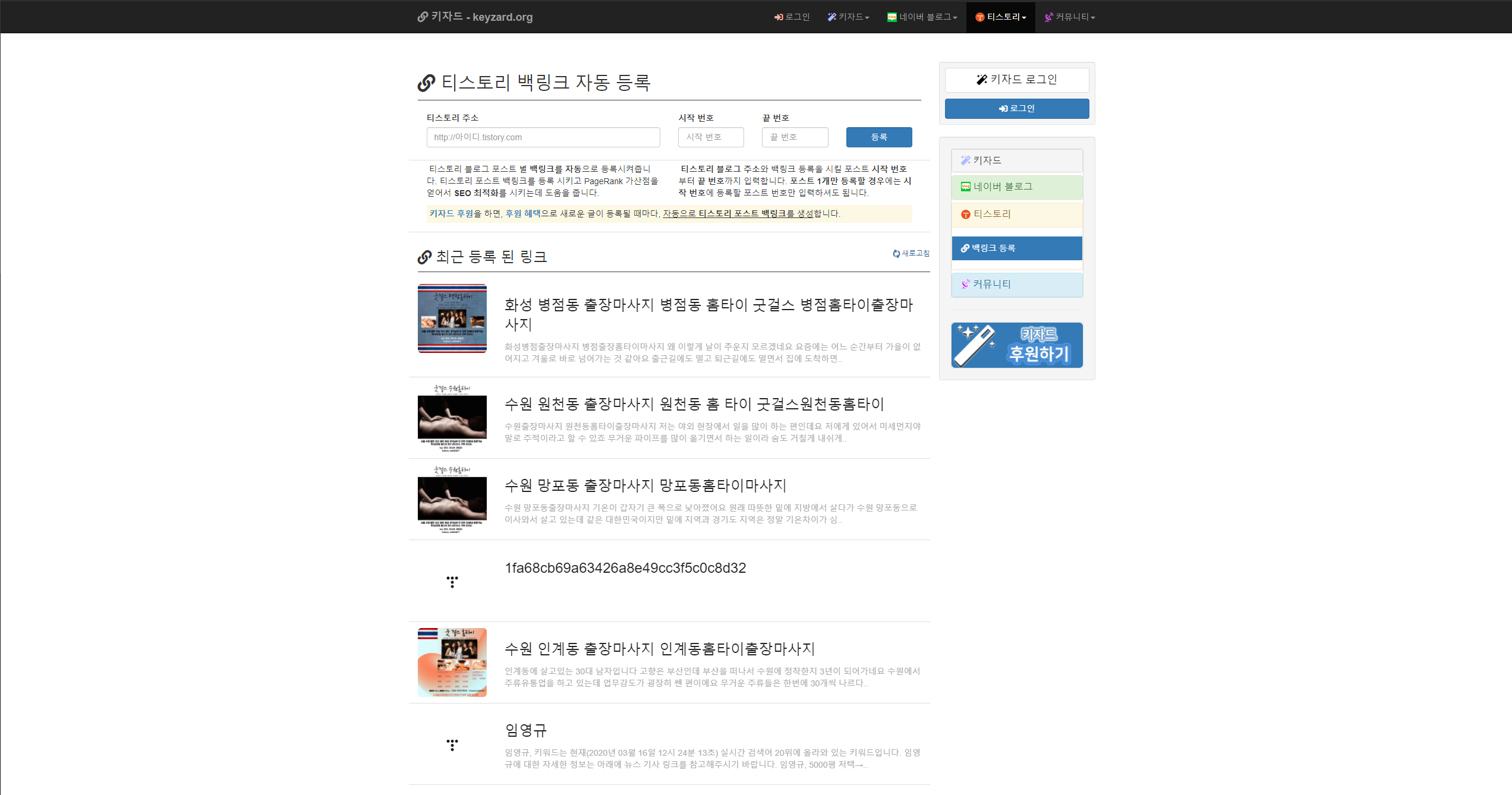Click the magic wand 키자드 후원하기 banner

click(x=1017, y=345)
